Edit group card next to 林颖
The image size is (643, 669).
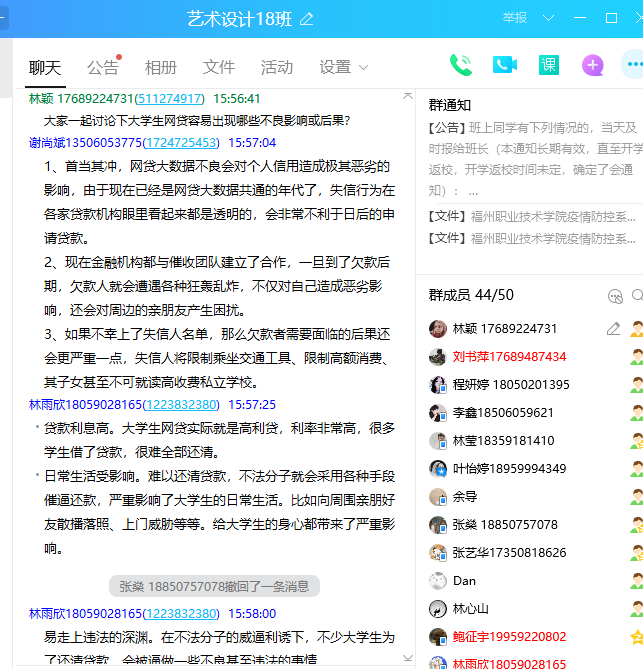613,329
